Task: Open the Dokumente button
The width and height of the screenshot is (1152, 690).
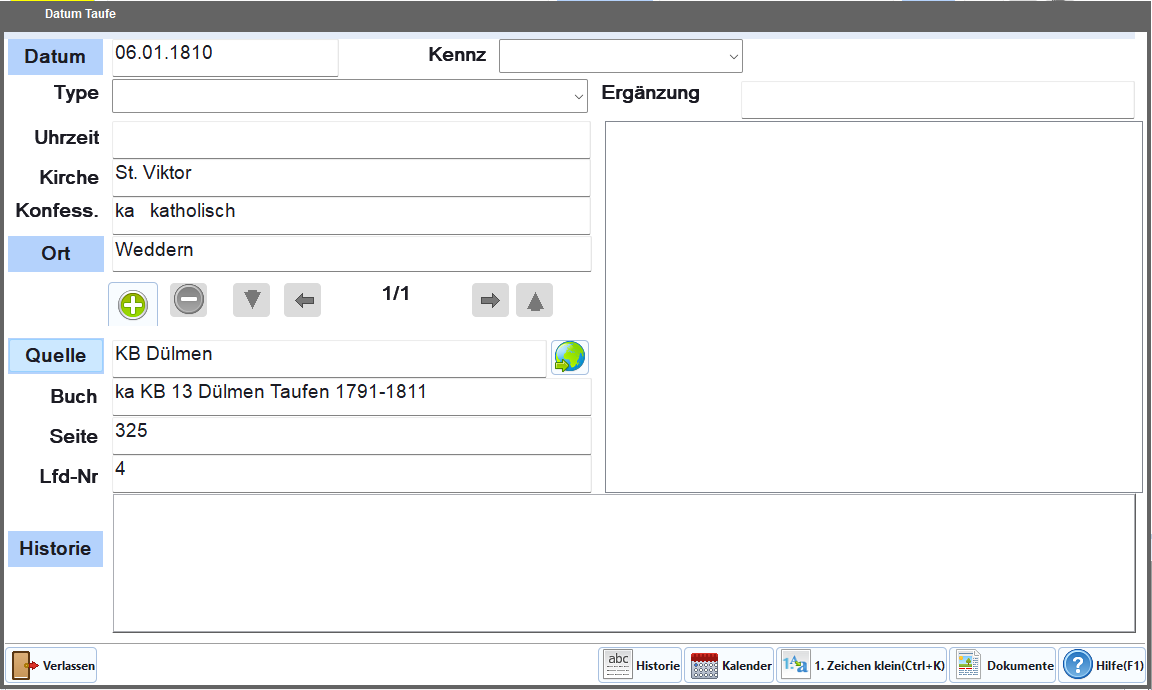Action: coord(1003,665)
